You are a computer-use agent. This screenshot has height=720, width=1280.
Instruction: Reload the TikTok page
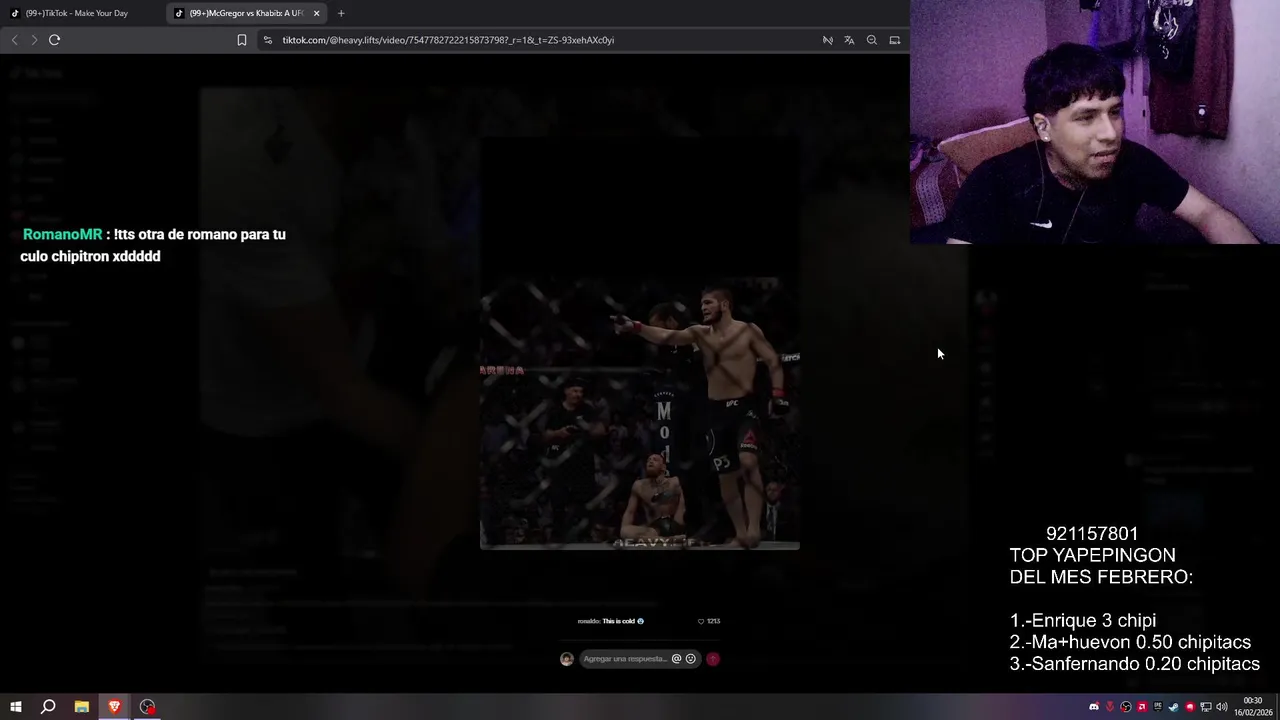pyautogui.click(x=54, y=40)
